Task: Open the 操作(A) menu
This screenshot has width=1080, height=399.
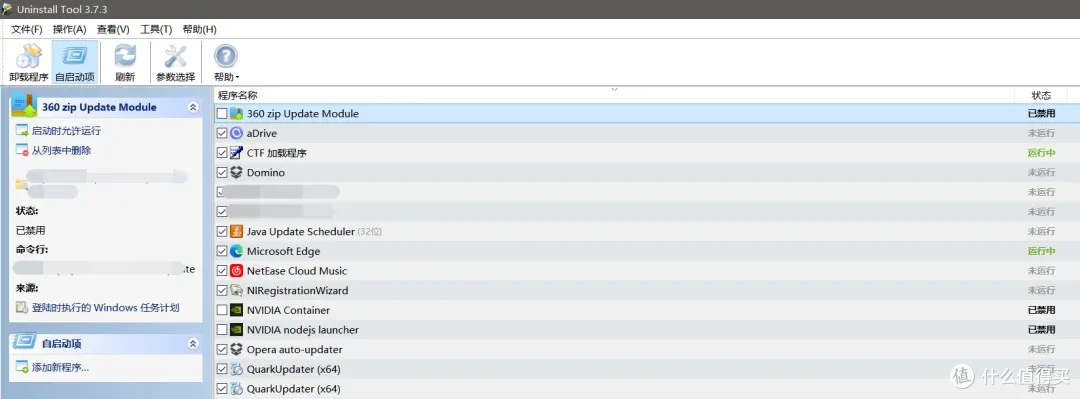Action: [70, 29]
